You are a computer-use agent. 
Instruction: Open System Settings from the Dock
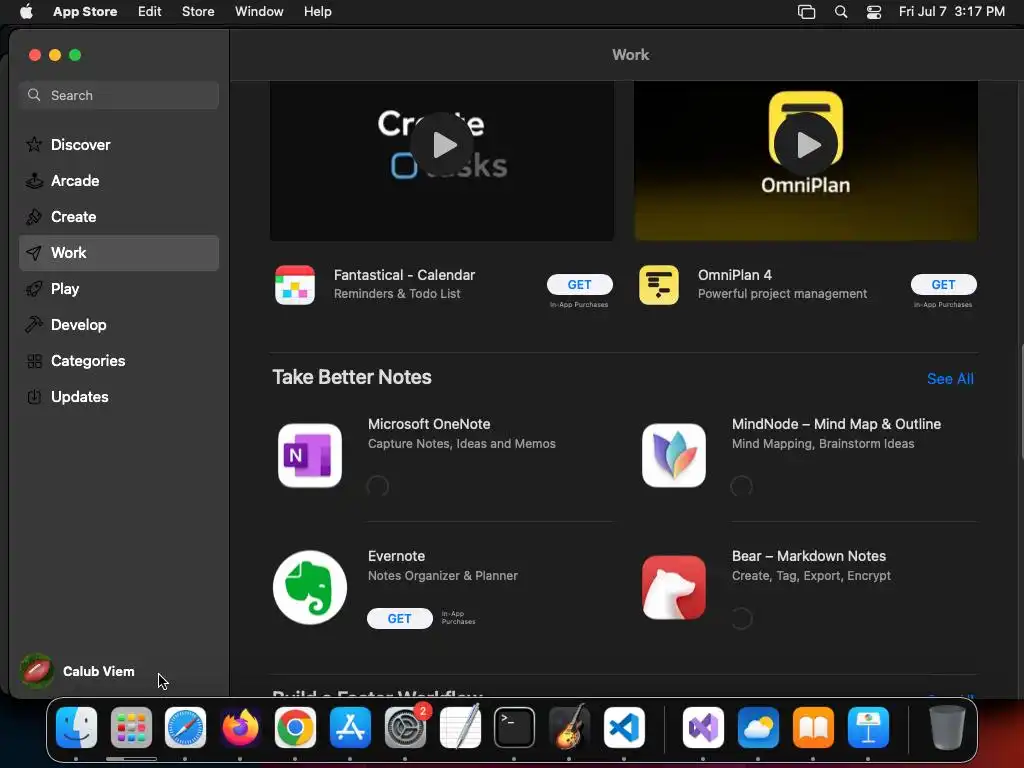coord(405,727)
